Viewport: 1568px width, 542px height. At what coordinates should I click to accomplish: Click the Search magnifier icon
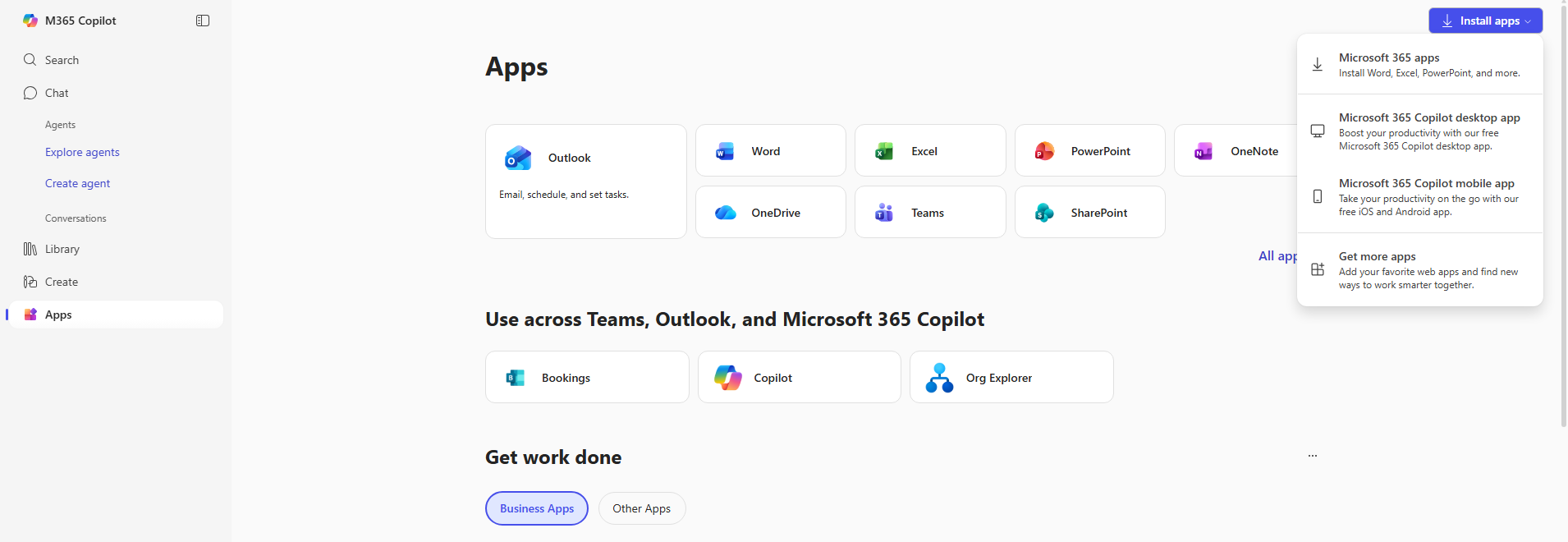click(30, 60)
